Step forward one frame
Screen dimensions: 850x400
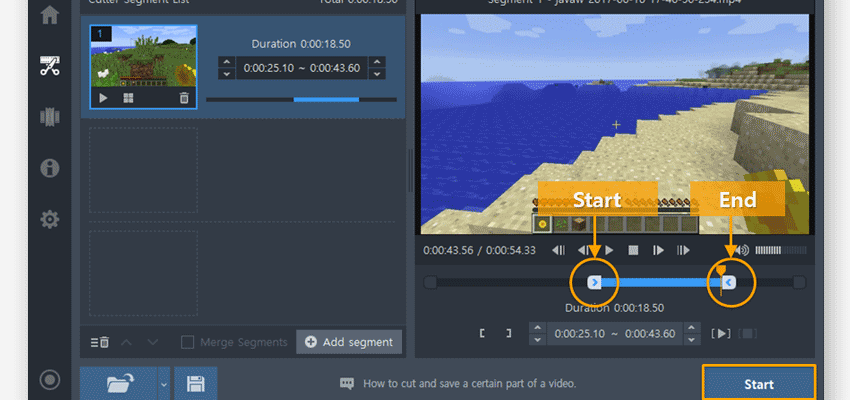(658, 250)
